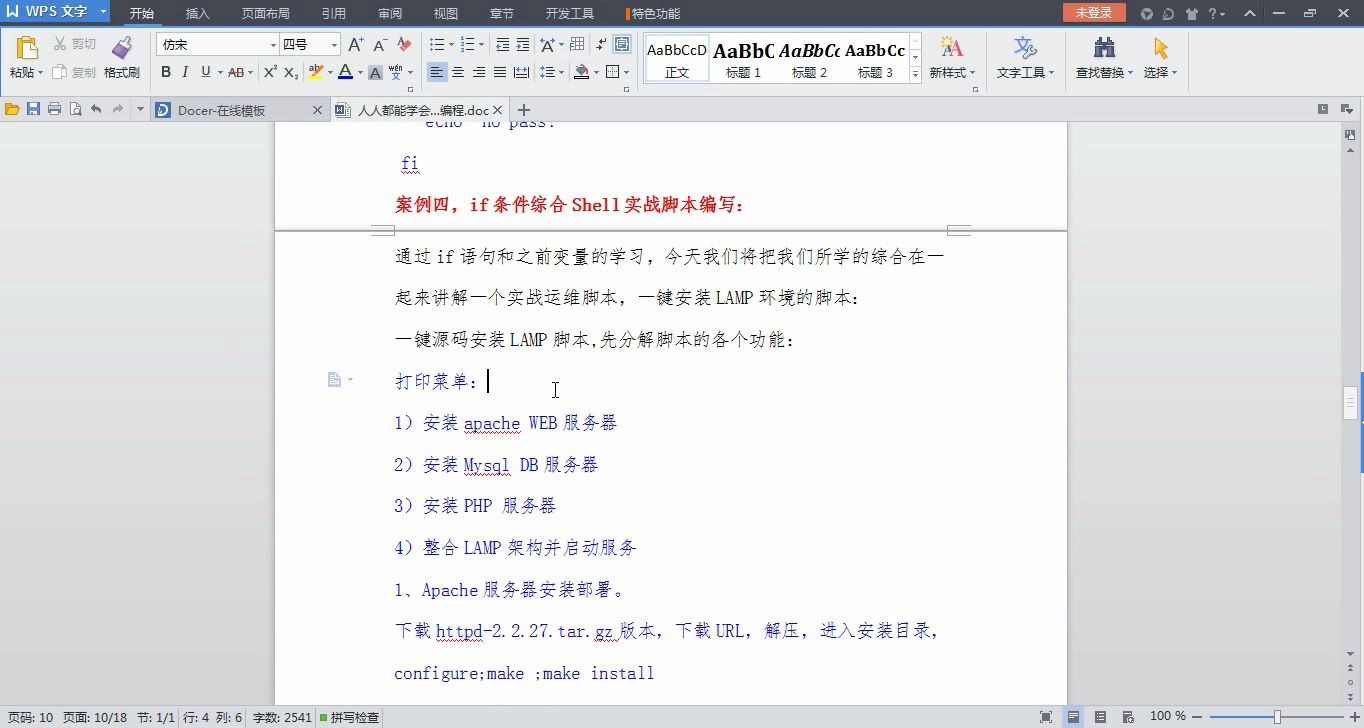1364x728 pixels.
Task: Click the font color A swatch
Action: [345, 72]
